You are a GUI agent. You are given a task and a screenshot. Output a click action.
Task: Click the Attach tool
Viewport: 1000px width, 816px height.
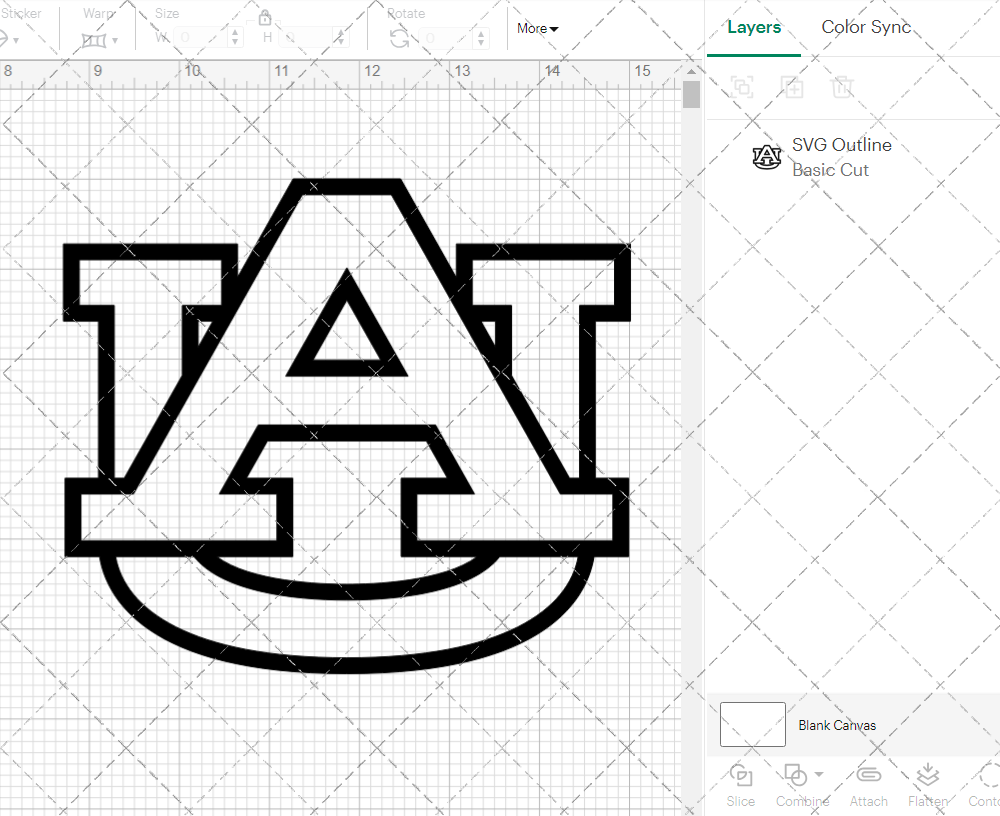(868, 785)
